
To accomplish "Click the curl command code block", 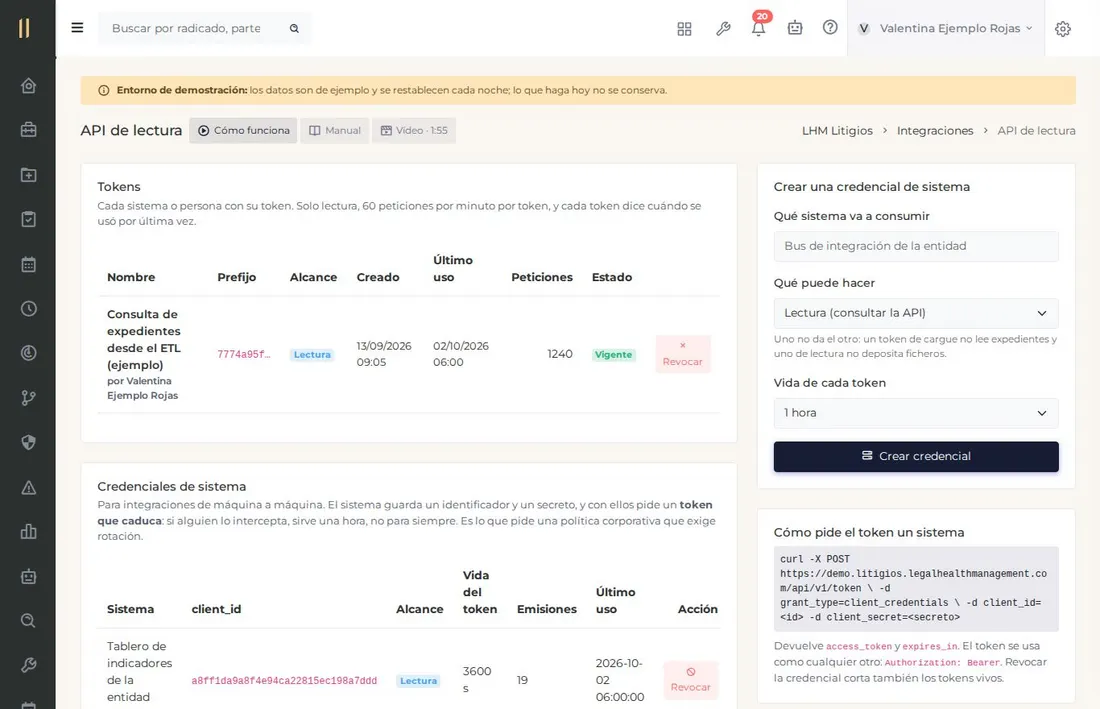I will (915, 588).
